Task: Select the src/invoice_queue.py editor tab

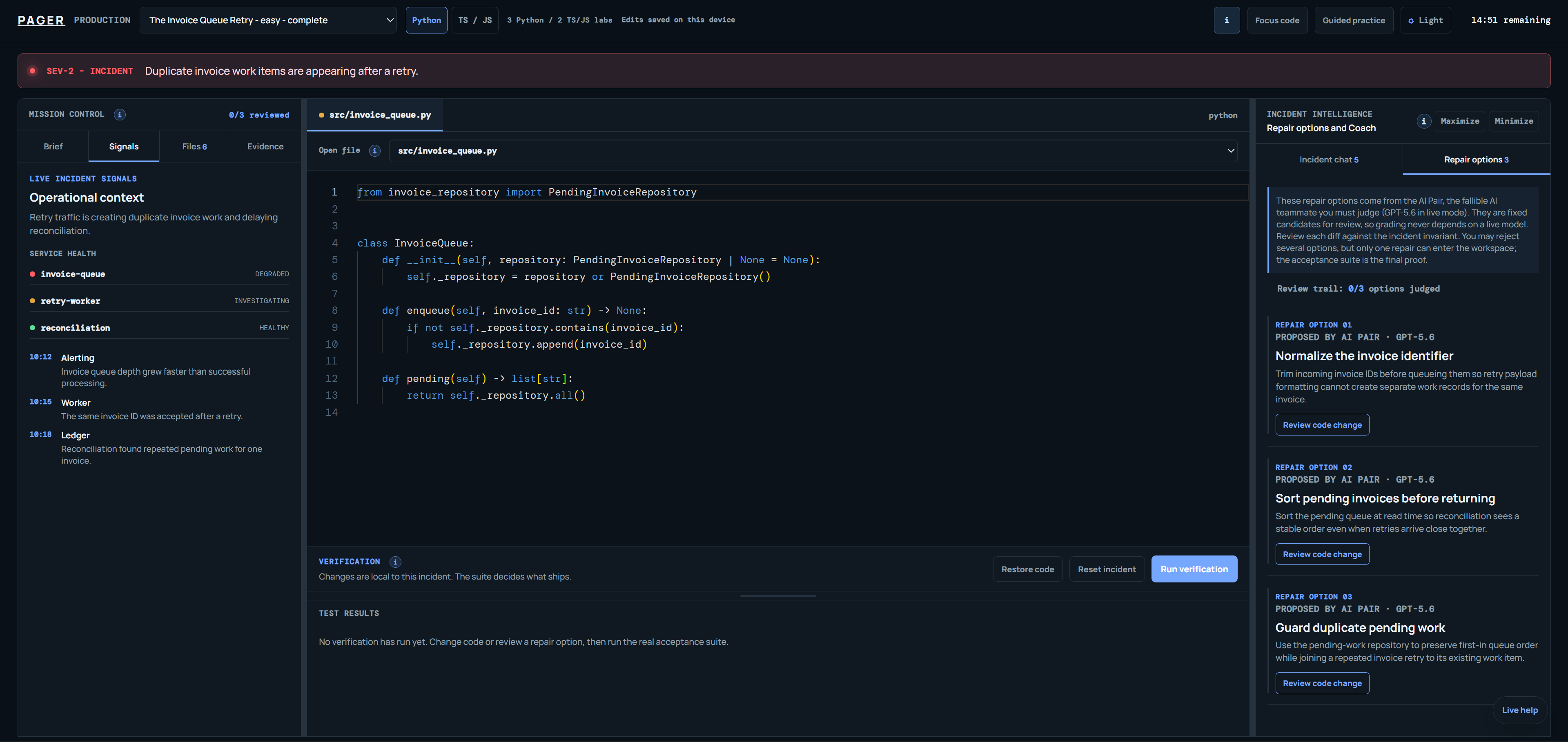Action: pos(375,115)
